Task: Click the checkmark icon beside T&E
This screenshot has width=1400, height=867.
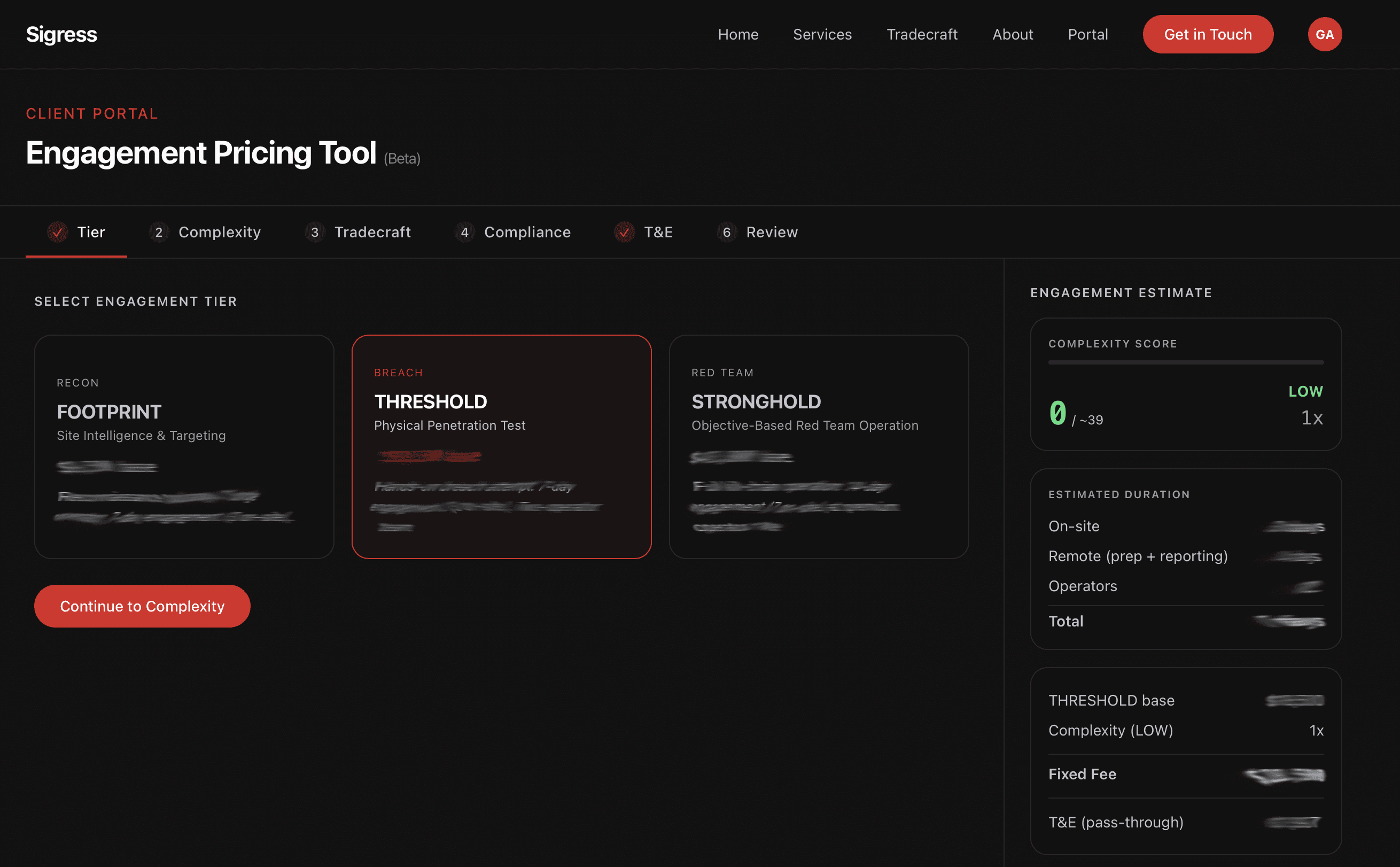Action: coord(624,232)
